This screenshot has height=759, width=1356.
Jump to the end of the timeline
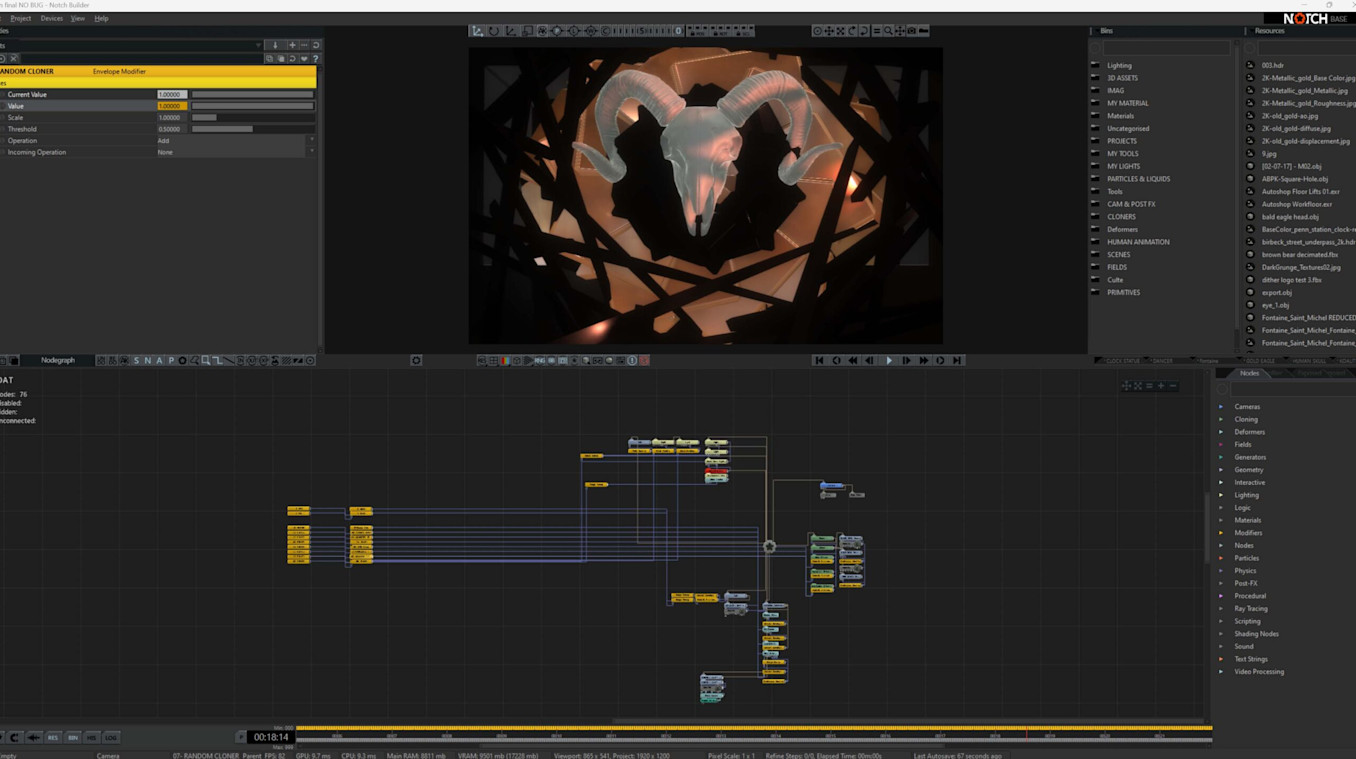(x=957, y=360)
